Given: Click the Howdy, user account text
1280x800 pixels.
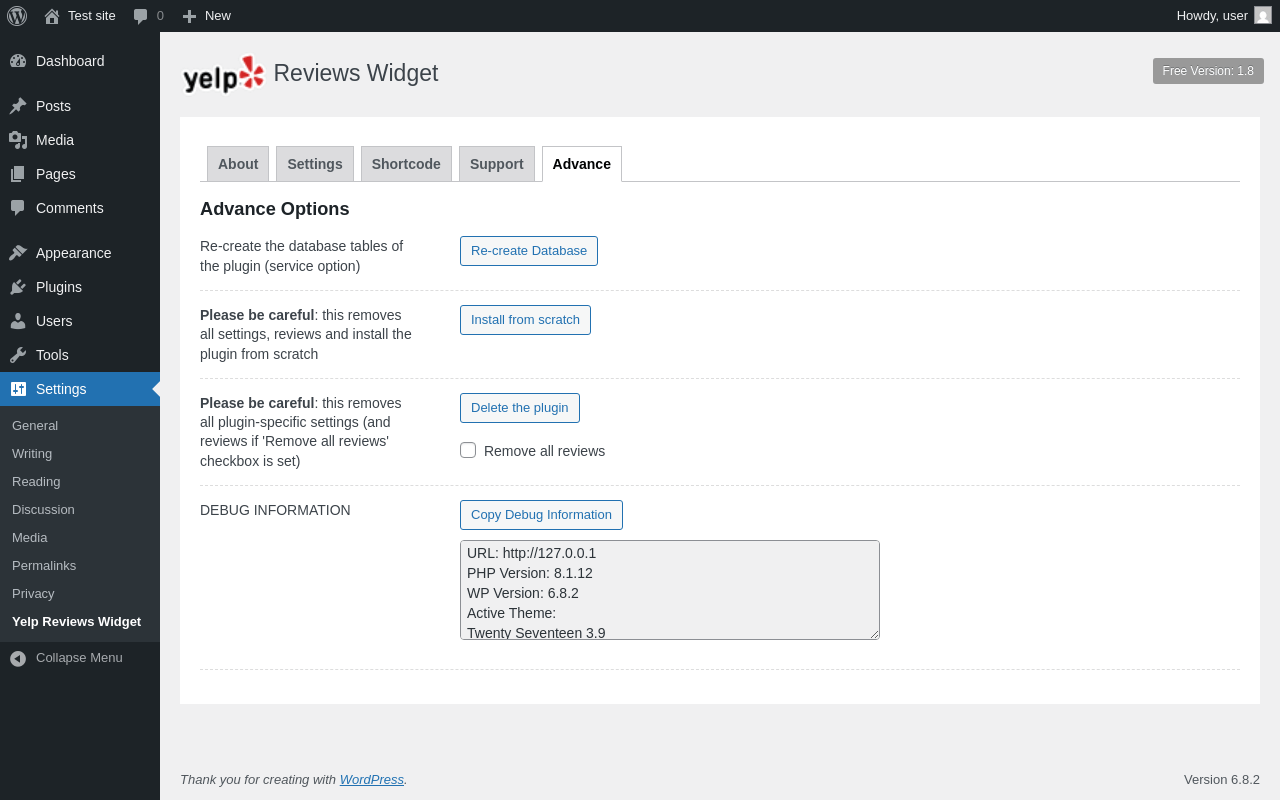Looking at the screenshot, I should tap(1212, 15).
